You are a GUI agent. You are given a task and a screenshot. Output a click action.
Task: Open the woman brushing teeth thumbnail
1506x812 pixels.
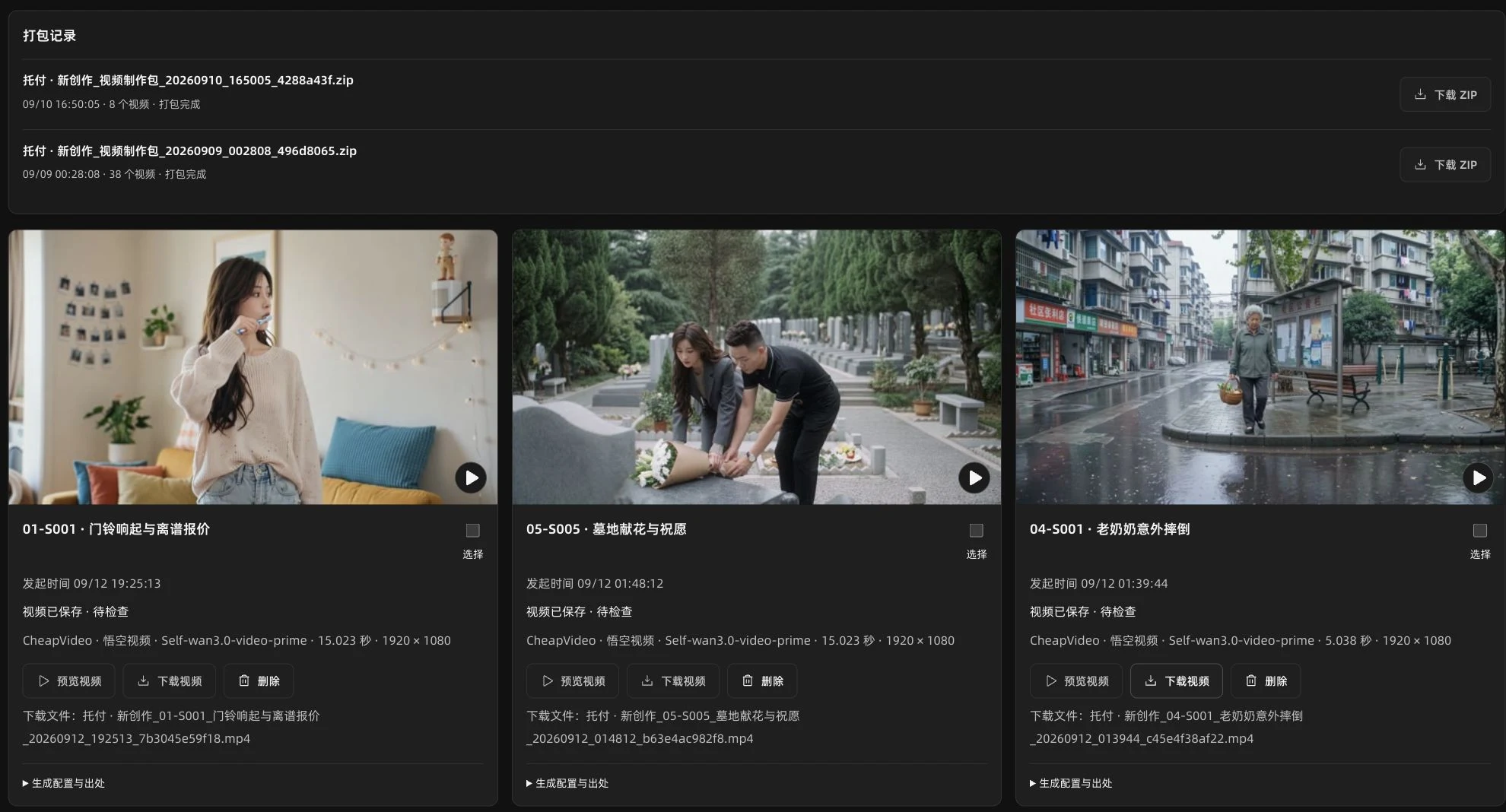[253, 367]
